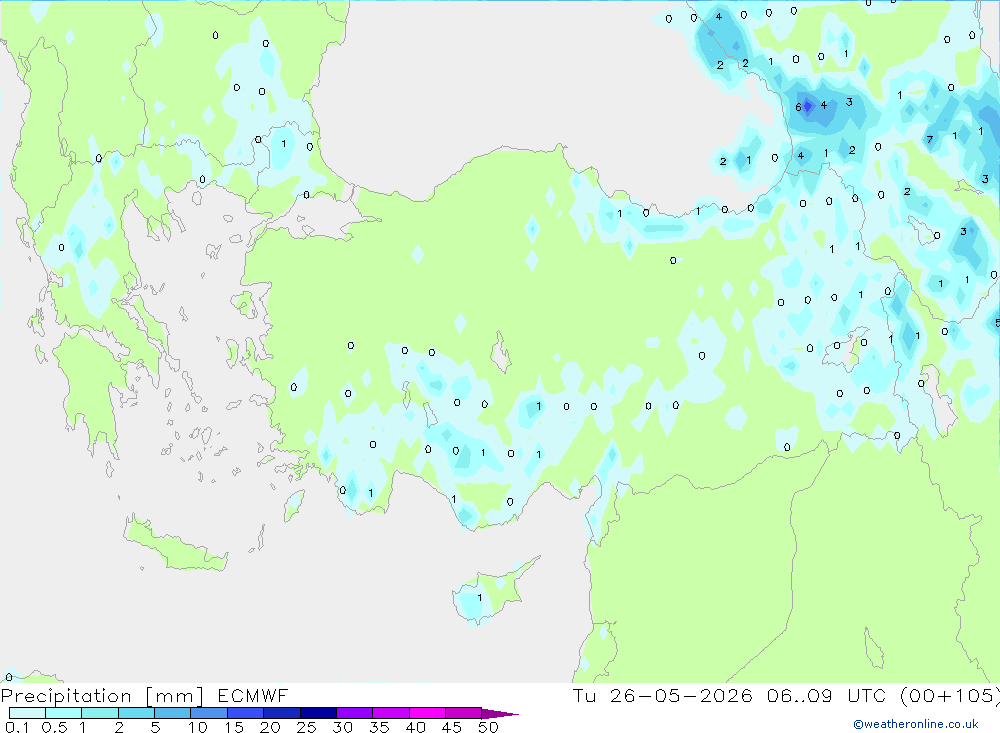Click the '06..09 UTC' time range text

827,695
